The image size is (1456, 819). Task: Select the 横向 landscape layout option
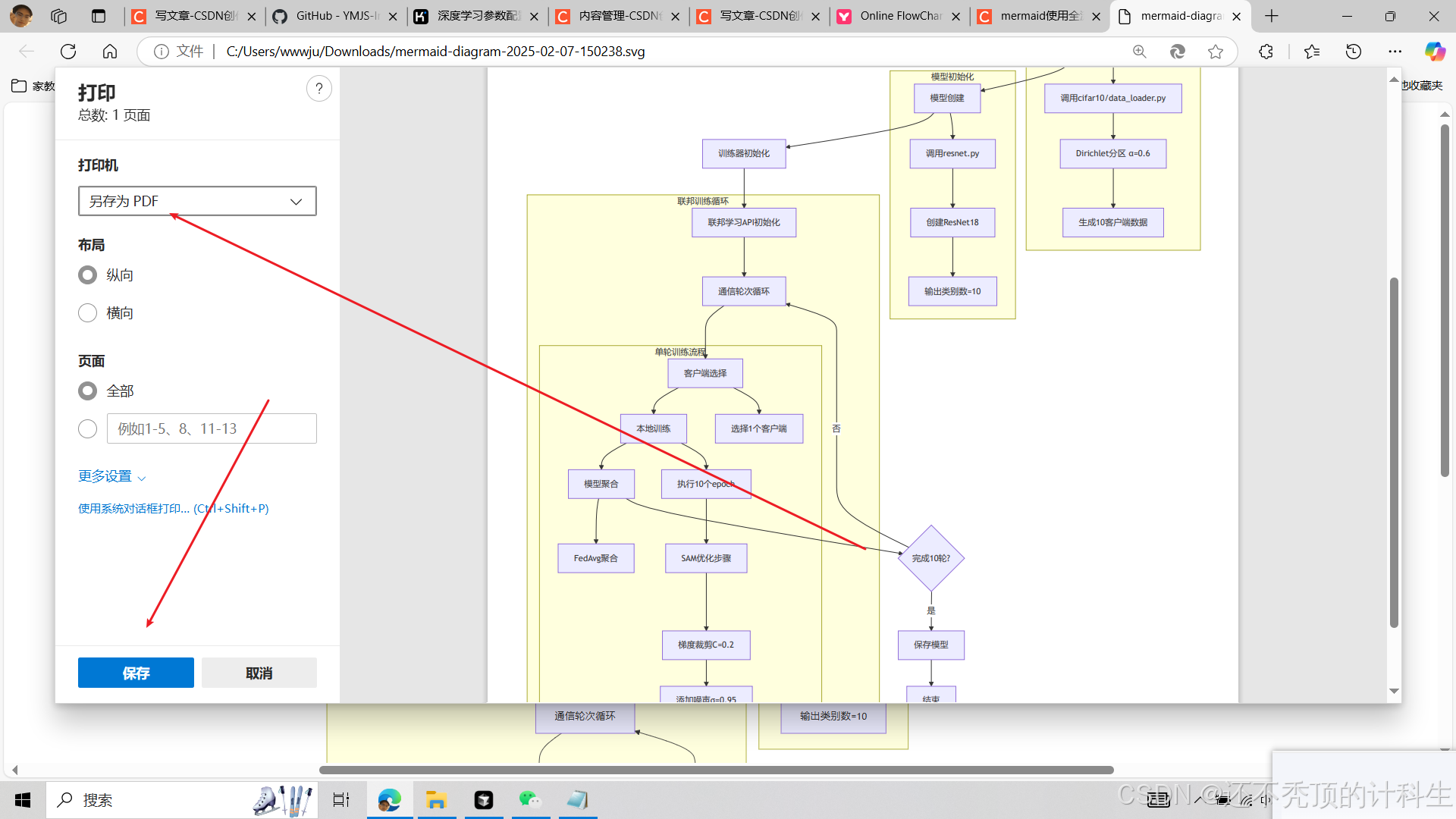click(x=88, y=313)
